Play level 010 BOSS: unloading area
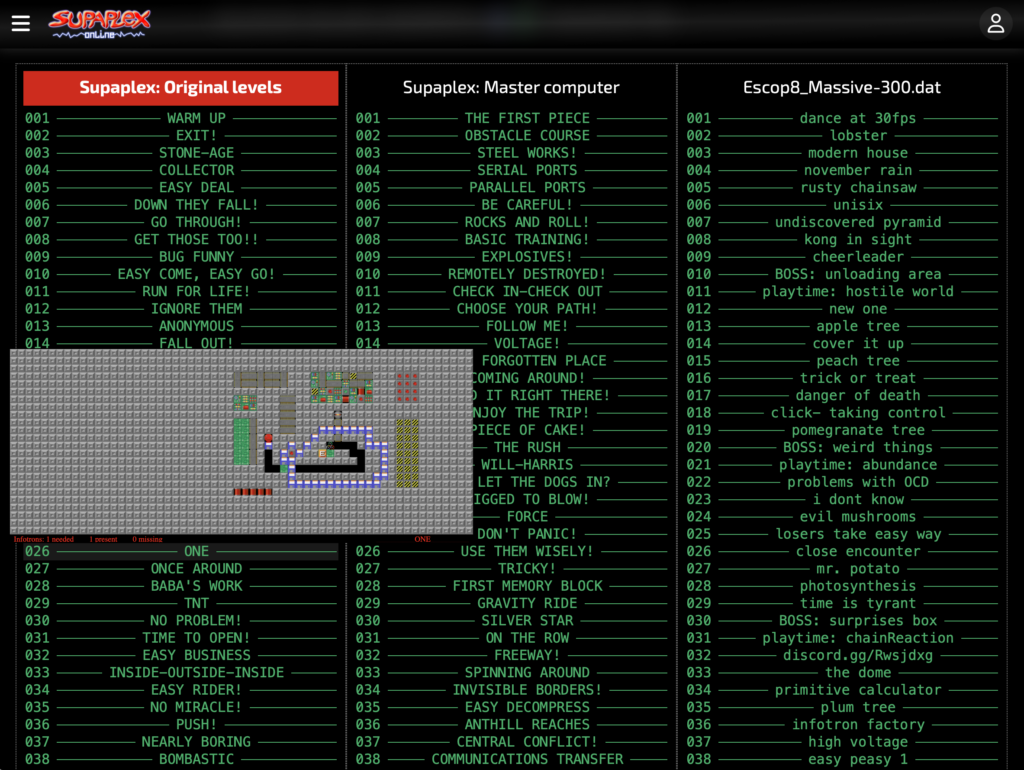The image size is (1024, 770). pyautogui.click(x=858, y=274)
